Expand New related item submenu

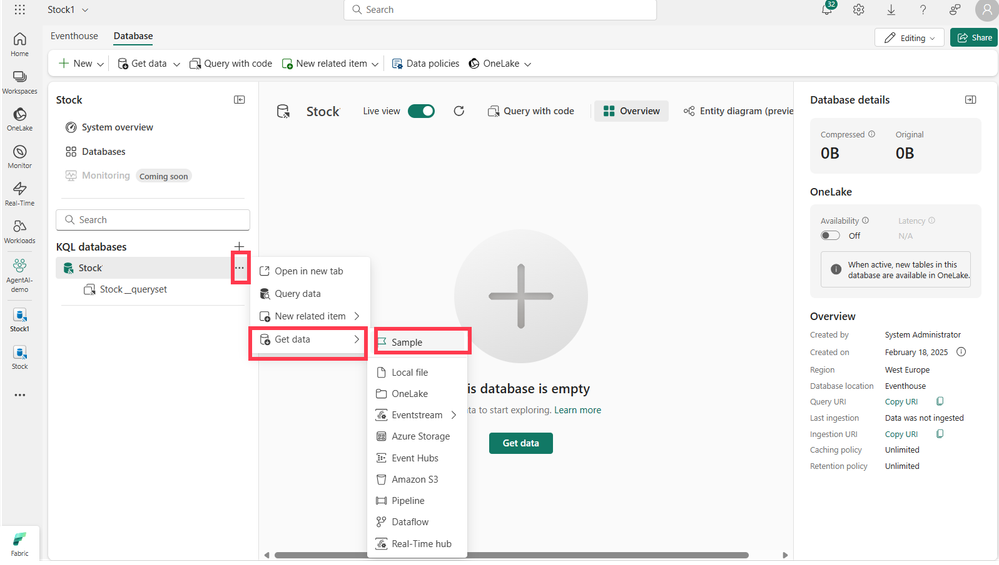pos(310,317)
